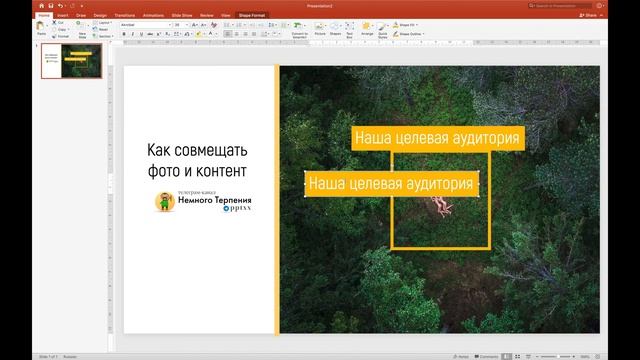Open the Section dropdown
The width and height of the screenshot is (640, 360).
coord(104,36)
